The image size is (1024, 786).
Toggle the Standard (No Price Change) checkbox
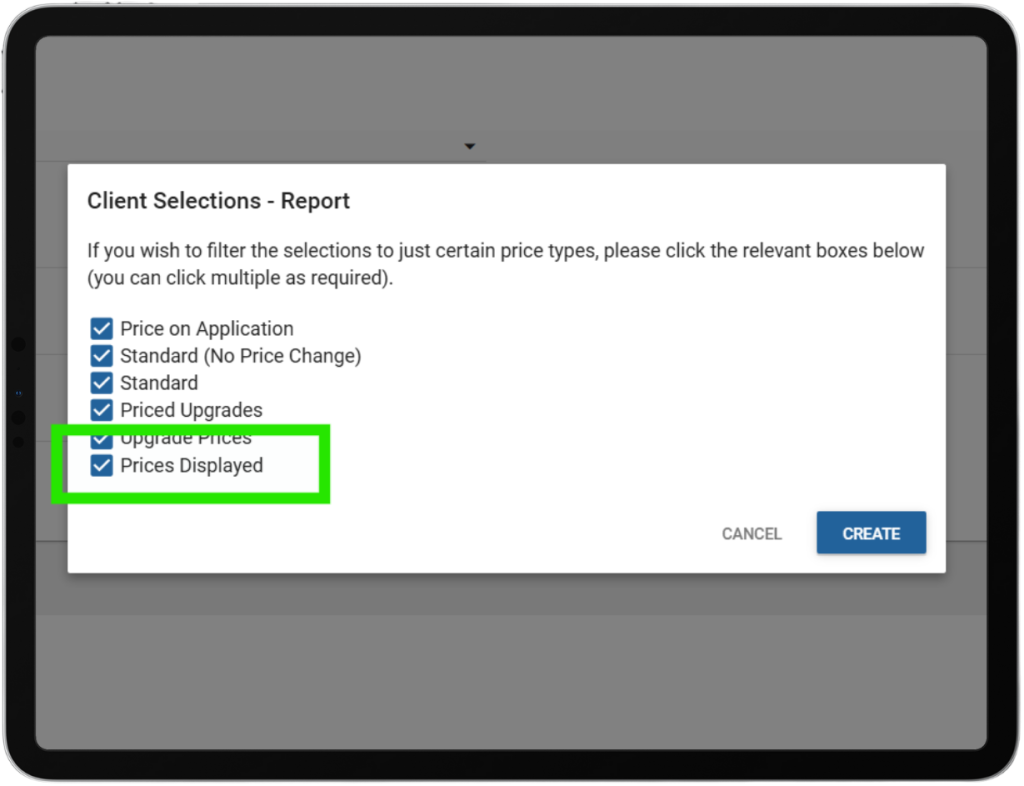click(101, 356)
